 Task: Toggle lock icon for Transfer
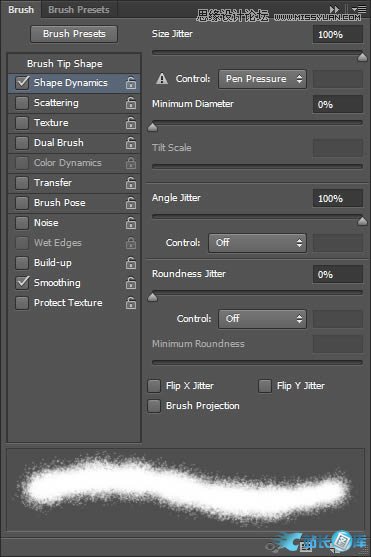131,183
